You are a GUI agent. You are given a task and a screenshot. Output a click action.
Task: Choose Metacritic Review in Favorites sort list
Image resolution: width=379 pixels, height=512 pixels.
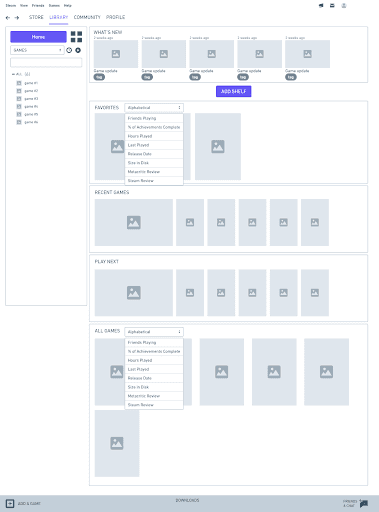click(154, 172)
